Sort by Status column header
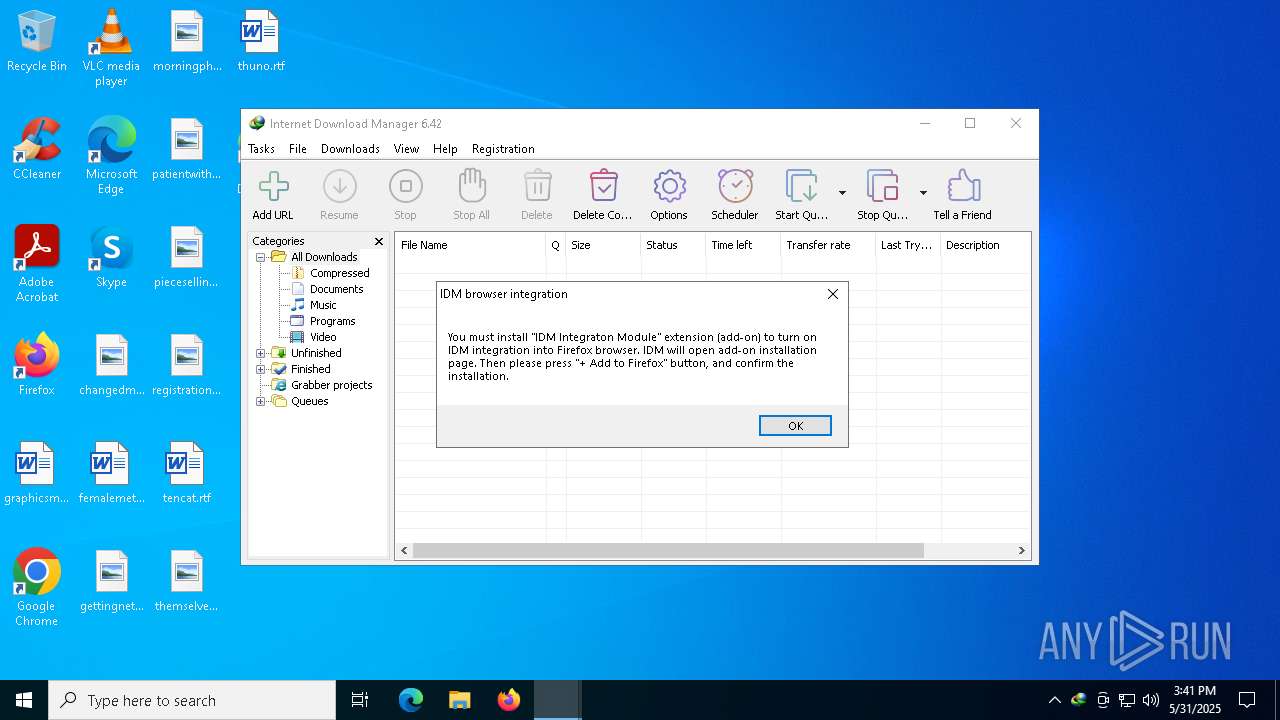The image size is (1280, 720). (x=673, y=245)
